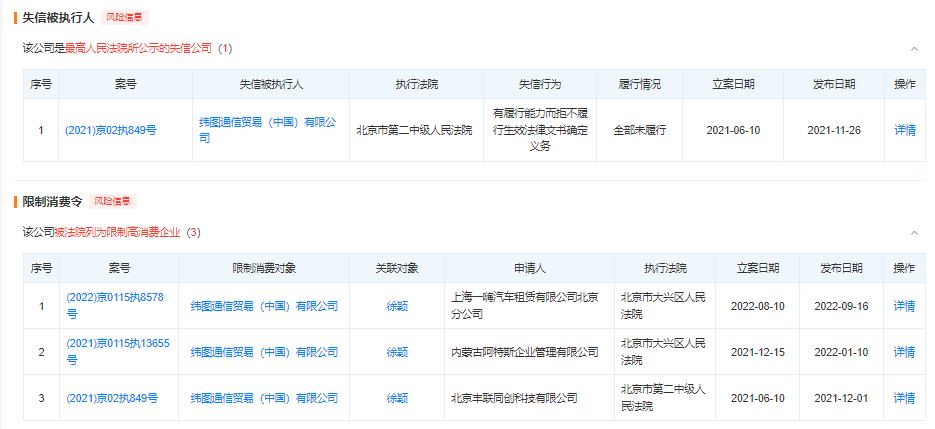The image size is (935, 429).
Task: Click the 失信行为 column header
Action: 540,84
